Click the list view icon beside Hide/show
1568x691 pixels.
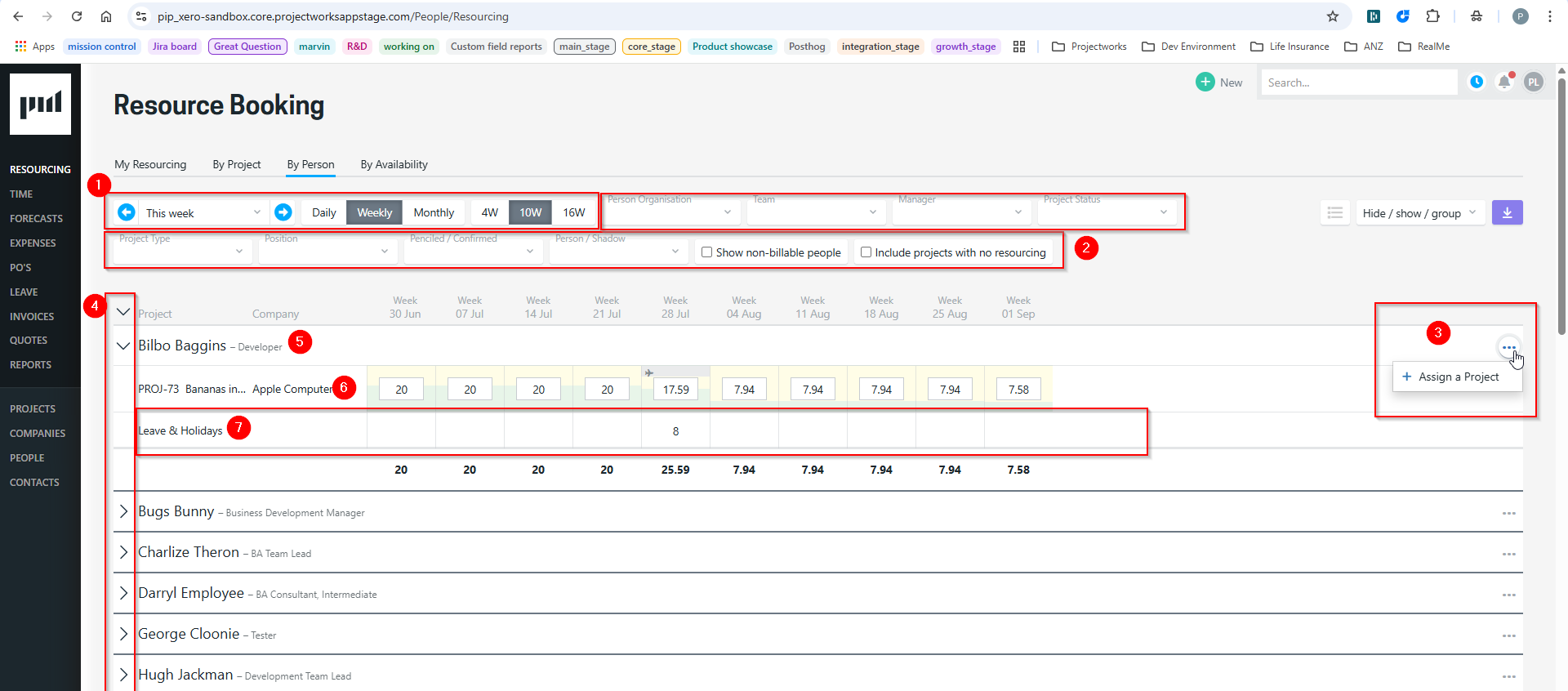click(x=1335, y=212)
